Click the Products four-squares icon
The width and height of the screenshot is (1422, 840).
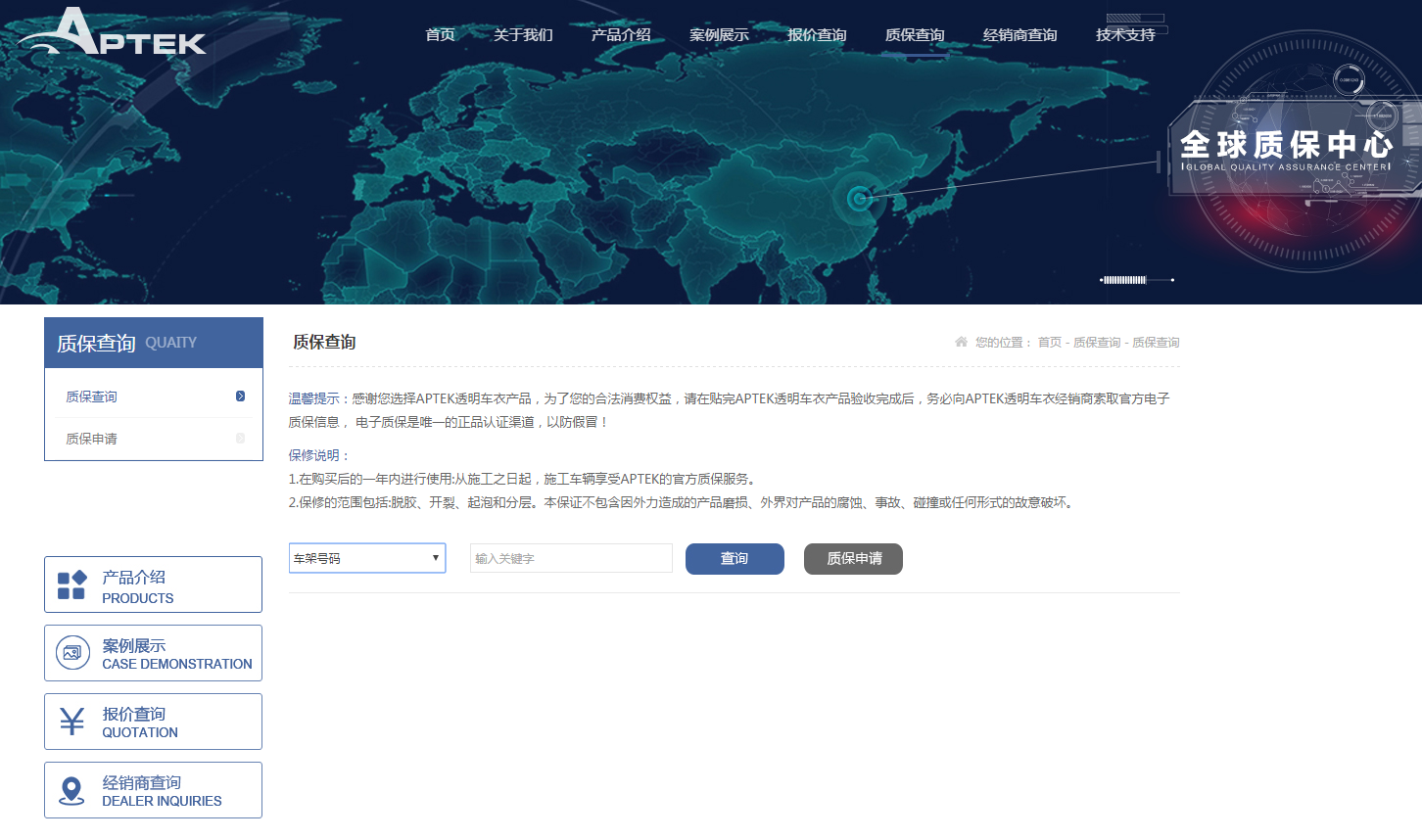click(71, 584)
